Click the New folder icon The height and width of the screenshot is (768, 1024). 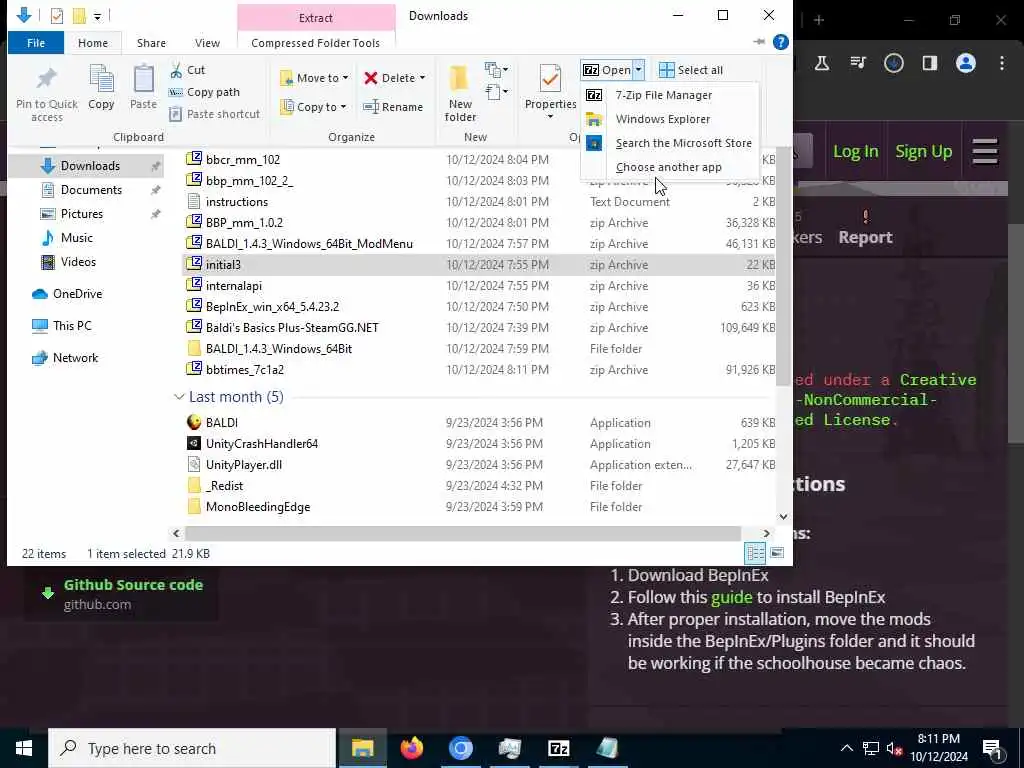coord(460,80)
